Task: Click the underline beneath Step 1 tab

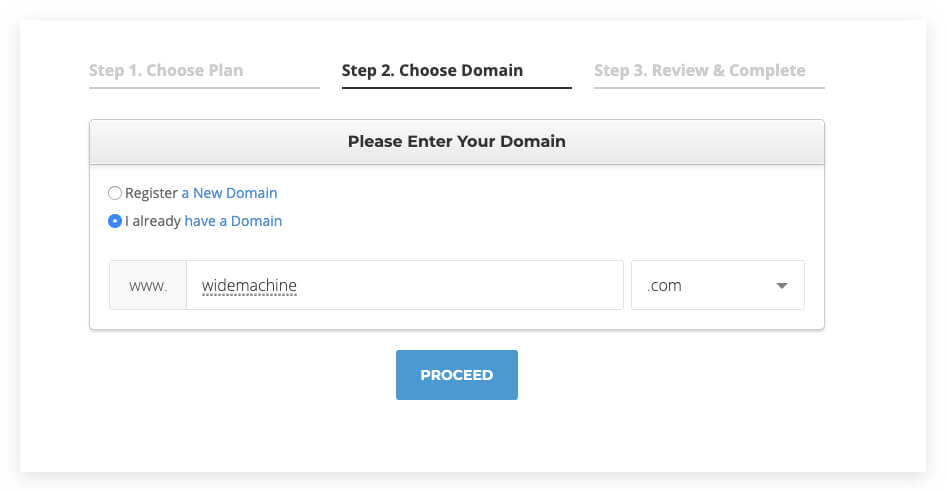Action: point(204,88)
